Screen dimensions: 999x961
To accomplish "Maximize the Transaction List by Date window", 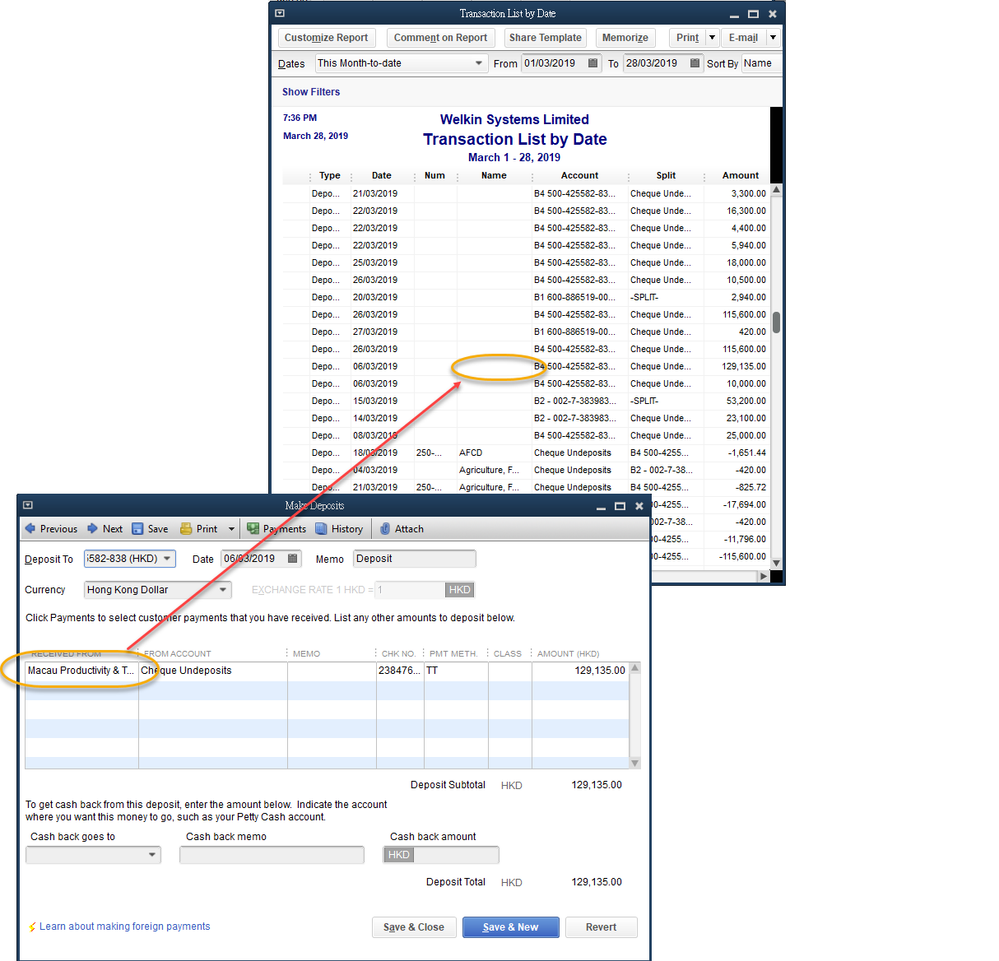I will (x=753, y=14).
